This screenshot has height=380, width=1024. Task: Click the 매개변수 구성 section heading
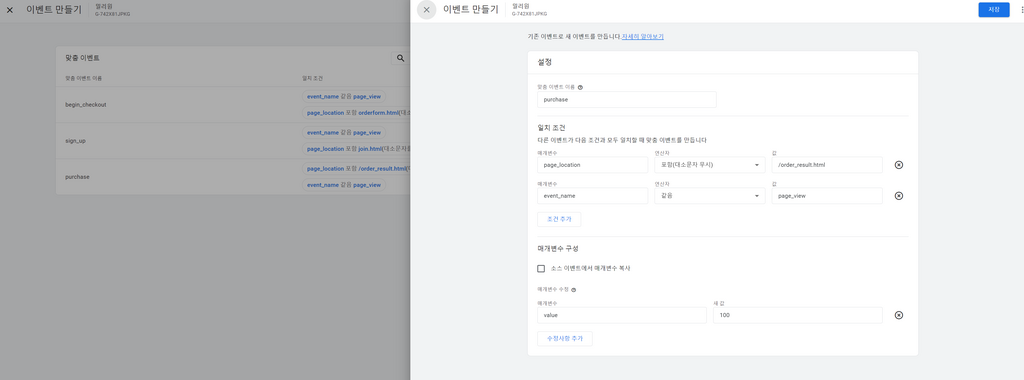coord(558,249)
